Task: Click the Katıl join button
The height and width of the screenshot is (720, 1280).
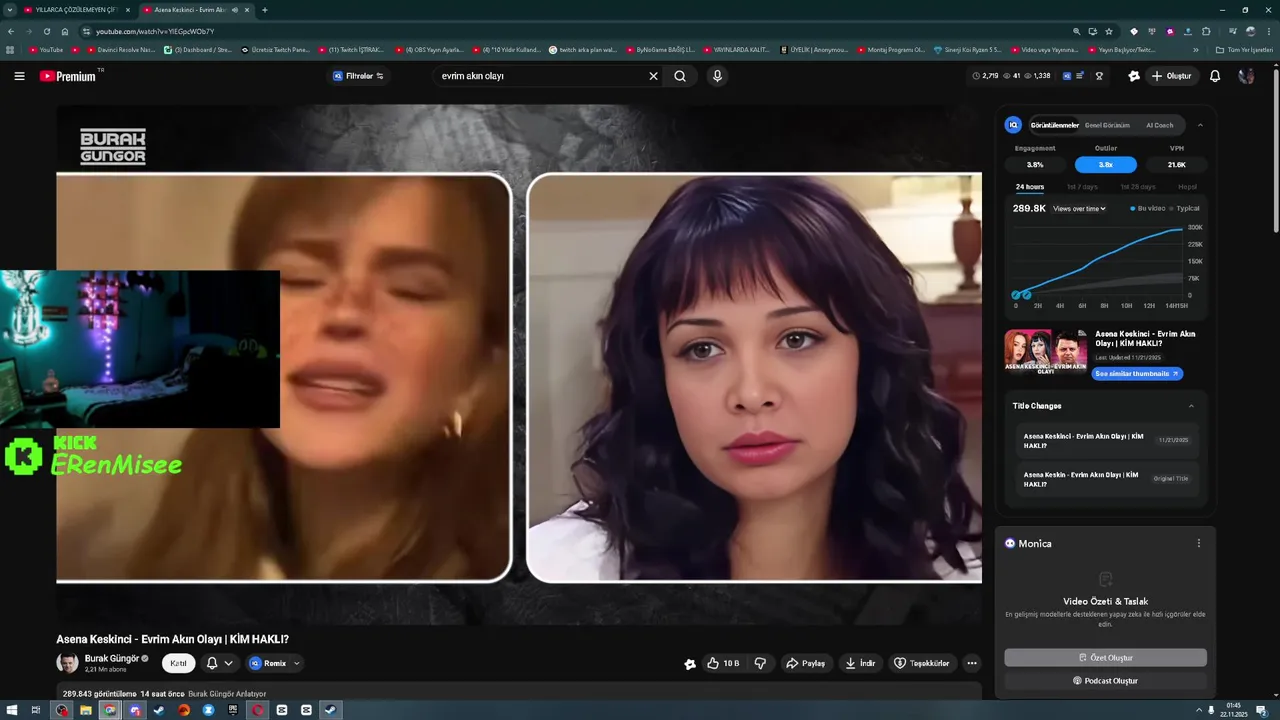Action: click(178, 663)
